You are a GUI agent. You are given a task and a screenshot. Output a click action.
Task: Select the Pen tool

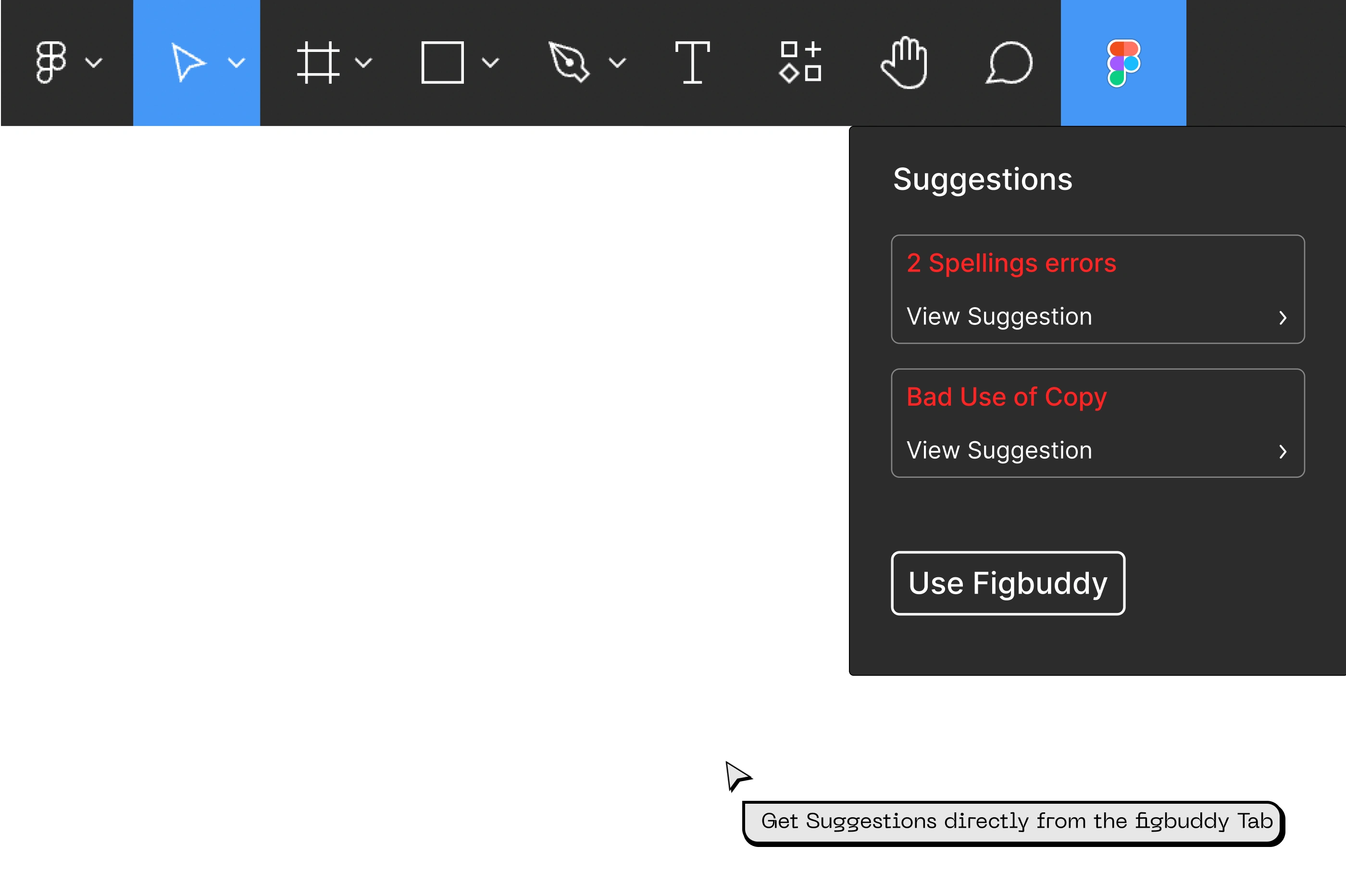pos(568,62)
